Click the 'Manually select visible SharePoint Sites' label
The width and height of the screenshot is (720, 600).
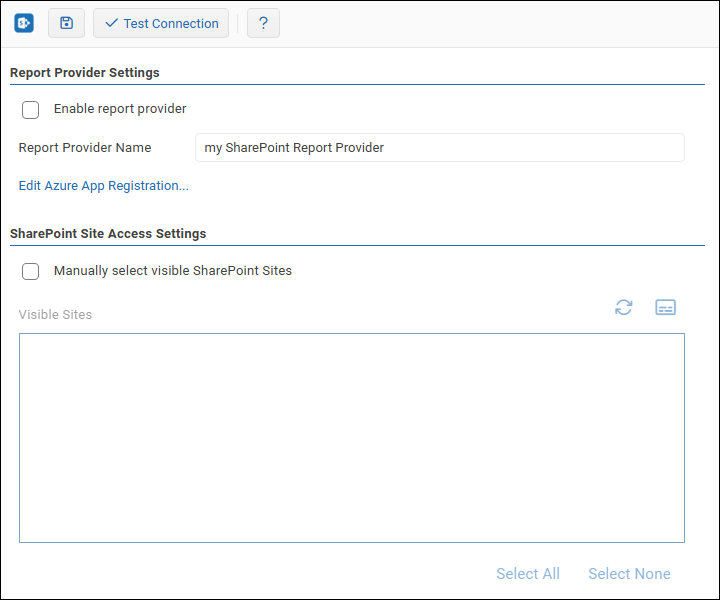tap(173, 270)
